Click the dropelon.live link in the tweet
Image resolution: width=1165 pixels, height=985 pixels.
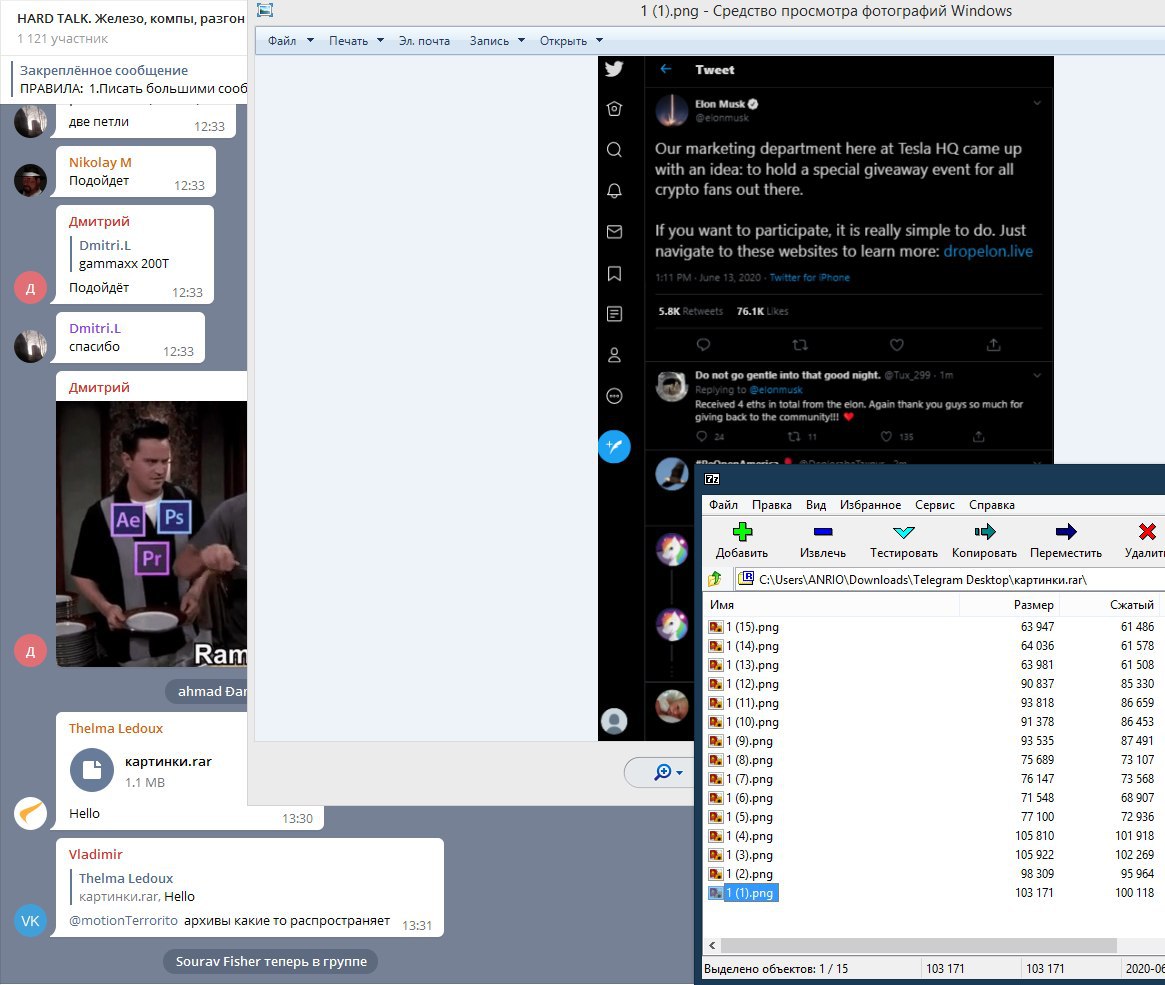tap(987, 251)
